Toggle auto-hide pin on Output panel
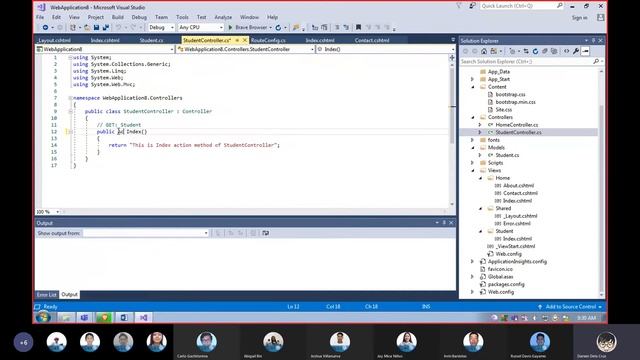The image size is (640, 360). 444,222
